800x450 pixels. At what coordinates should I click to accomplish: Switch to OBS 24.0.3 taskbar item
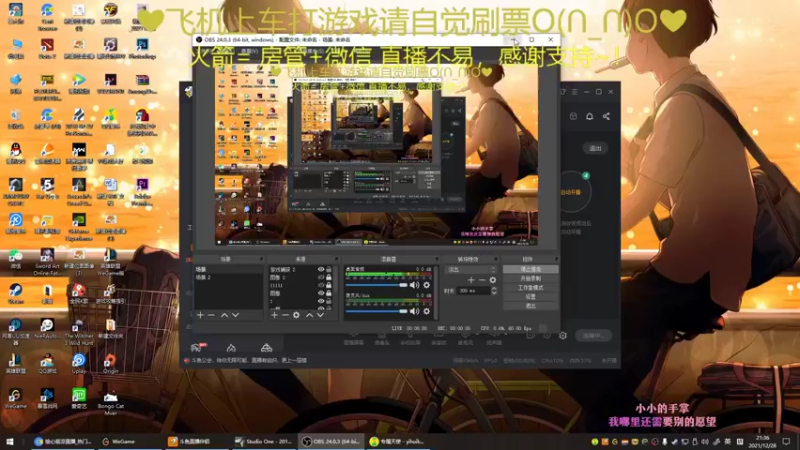pos(331,441)
